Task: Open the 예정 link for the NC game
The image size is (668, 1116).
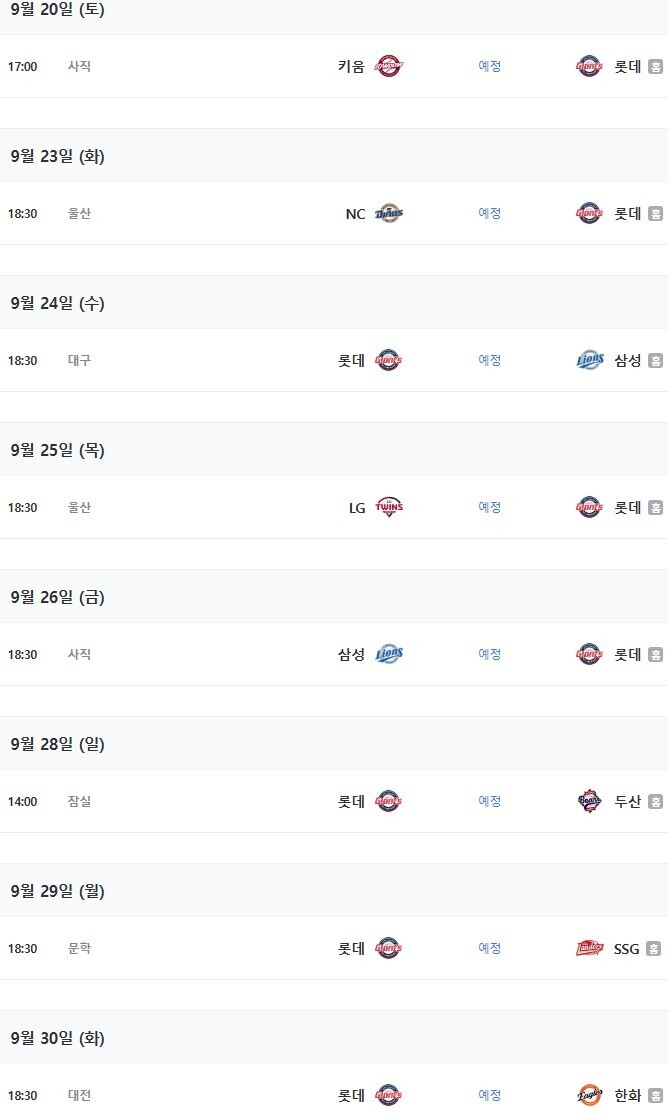Action: (489, 214)
